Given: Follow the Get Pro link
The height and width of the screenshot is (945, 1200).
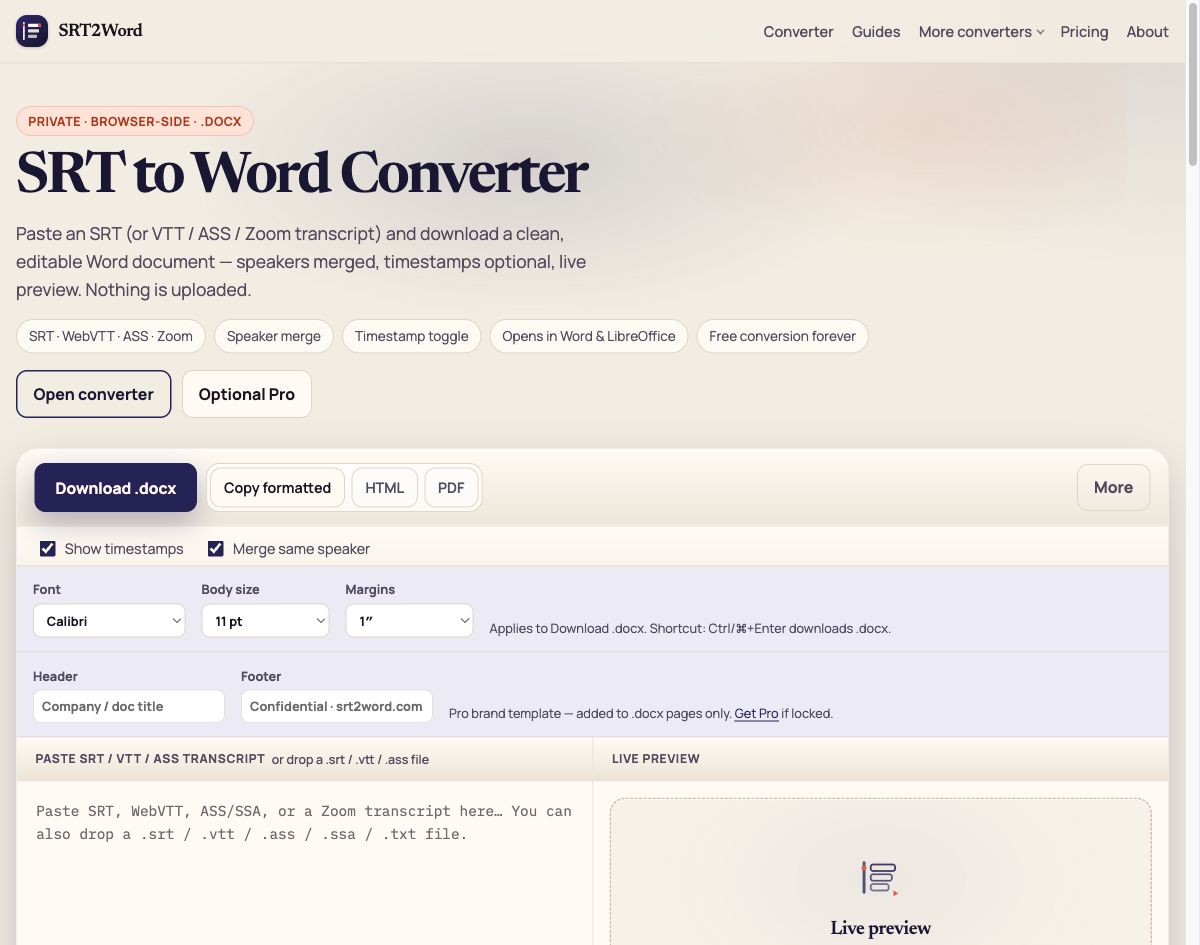Looking at the screenshot, I should pyautogui.click(x=756, y=714).
